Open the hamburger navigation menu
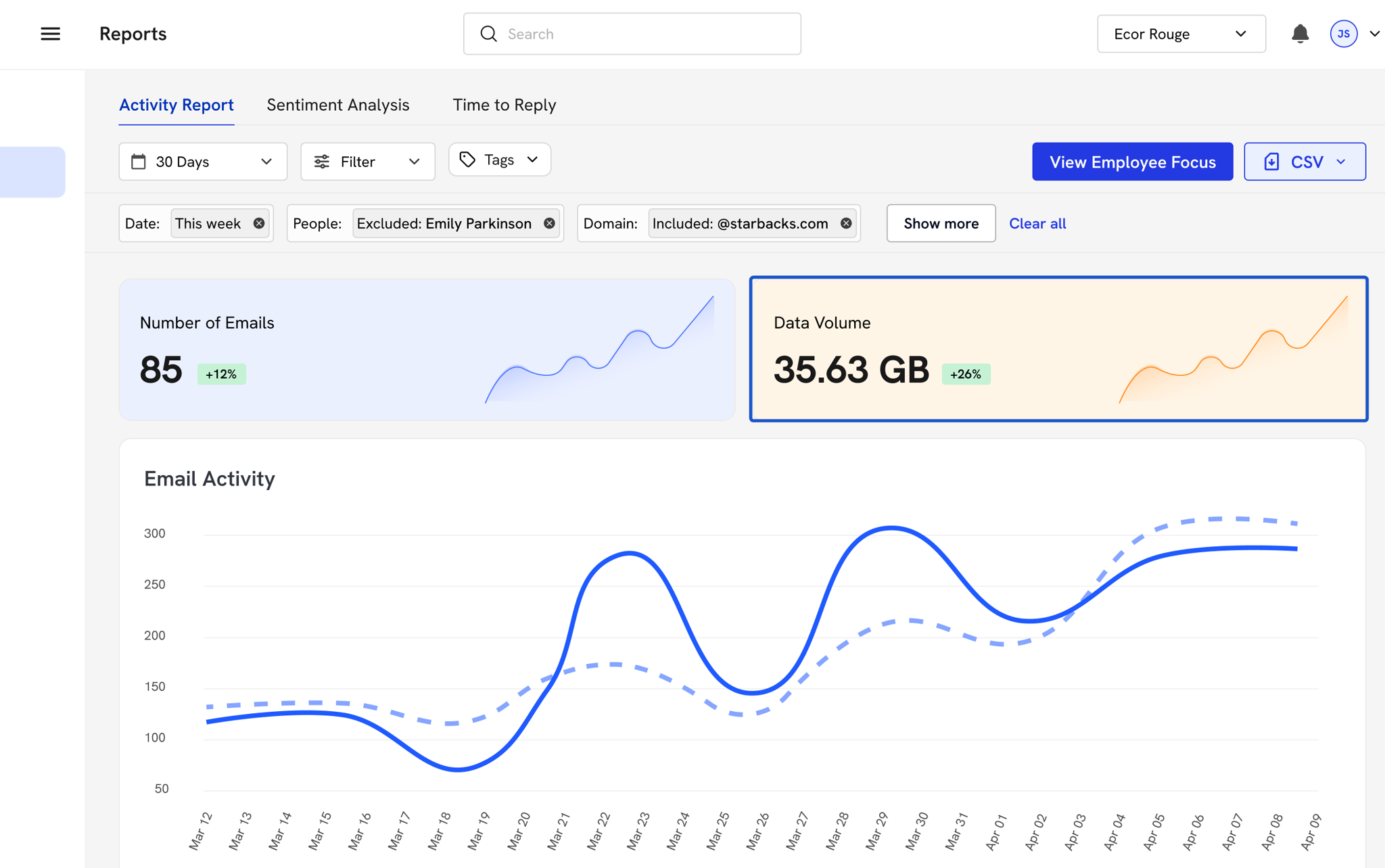Viewport: 1385px width, 868px height. click(x=50, y=34)
